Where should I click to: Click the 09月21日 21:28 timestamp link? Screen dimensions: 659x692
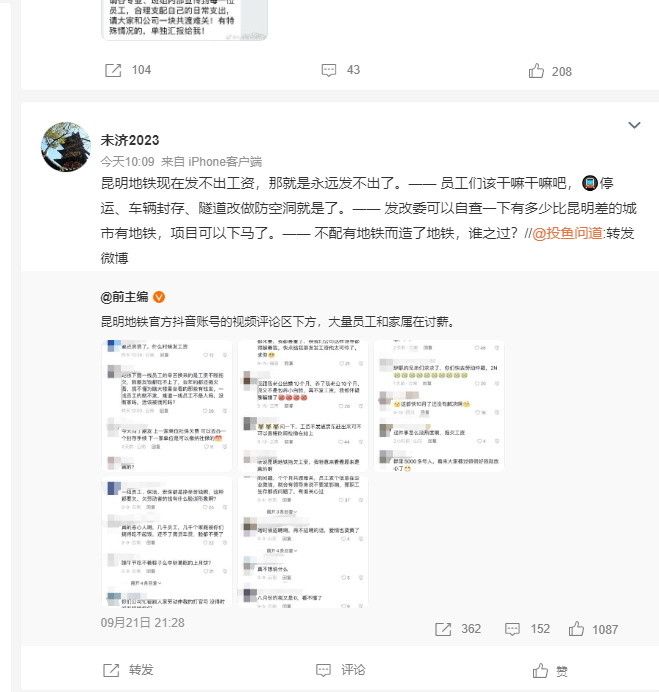point(143,623)
